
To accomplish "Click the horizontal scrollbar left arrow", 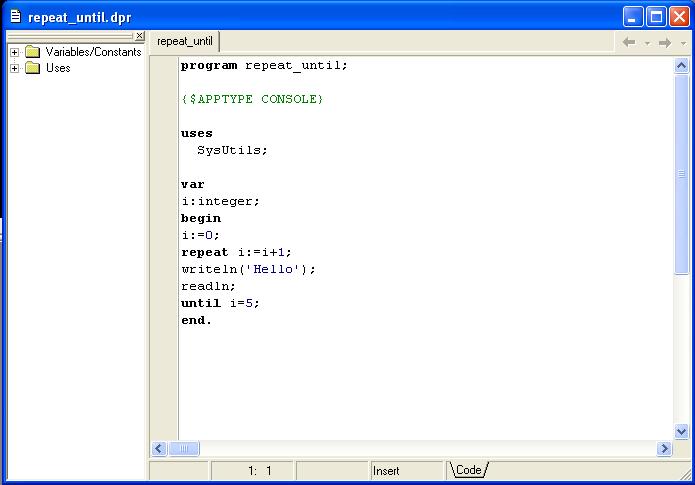I will pyautogui.click(x=159, y=449).
